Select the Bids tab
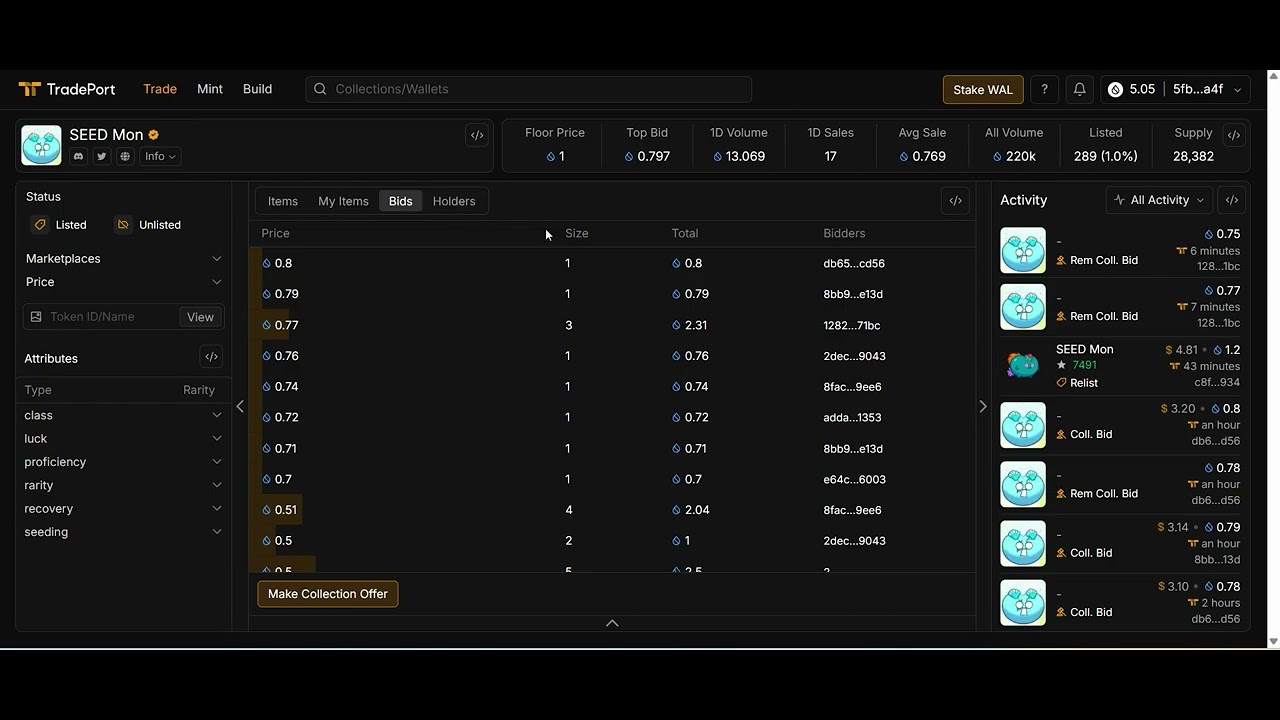 401,201
